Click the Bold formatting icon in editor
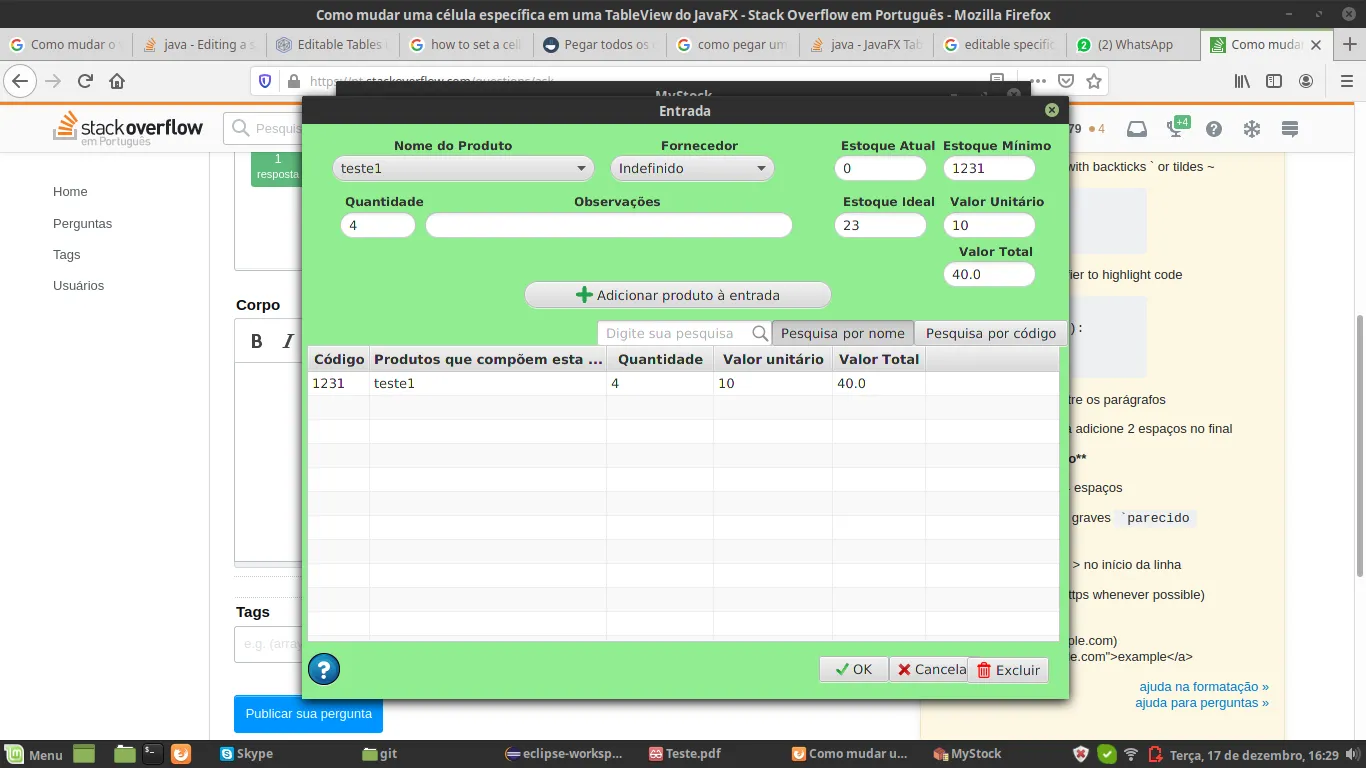 [x=257, y=341]
